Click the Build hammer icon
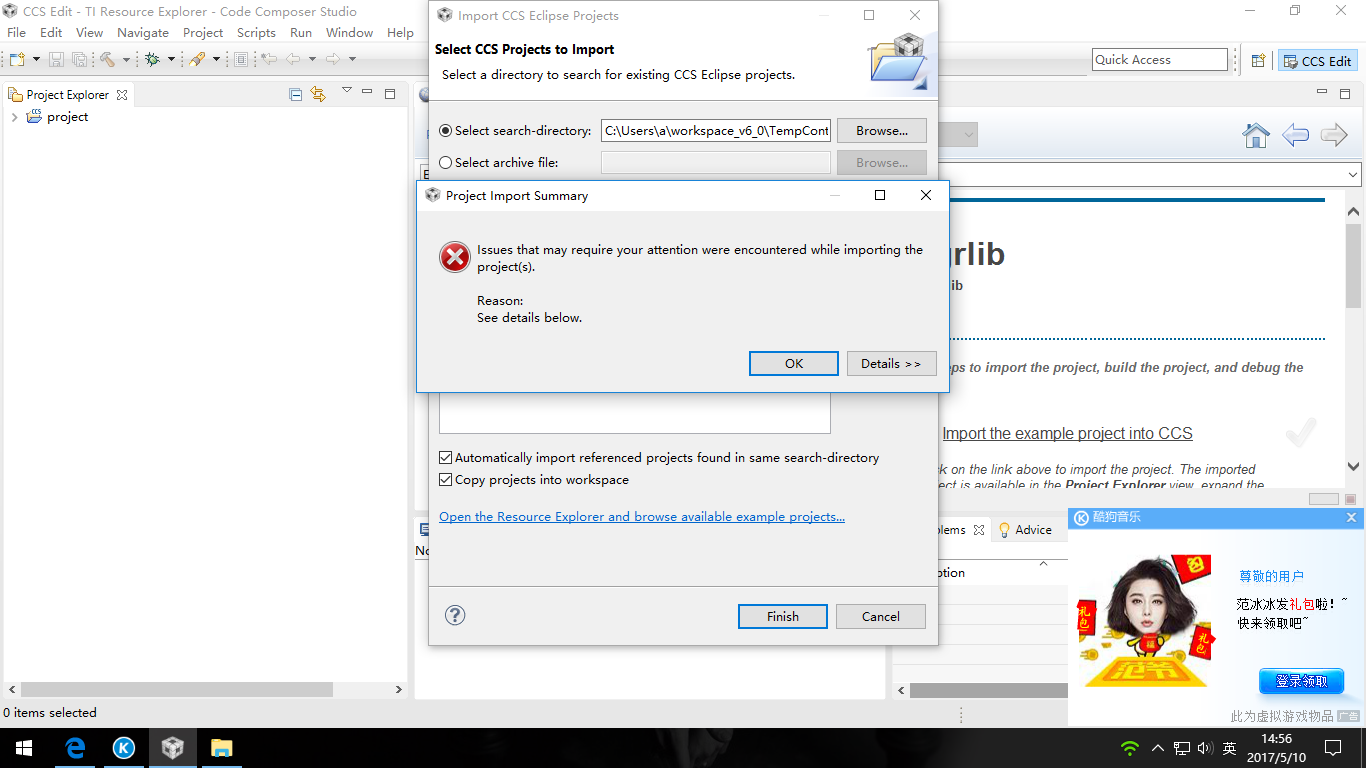 click(x=107, y=60)
